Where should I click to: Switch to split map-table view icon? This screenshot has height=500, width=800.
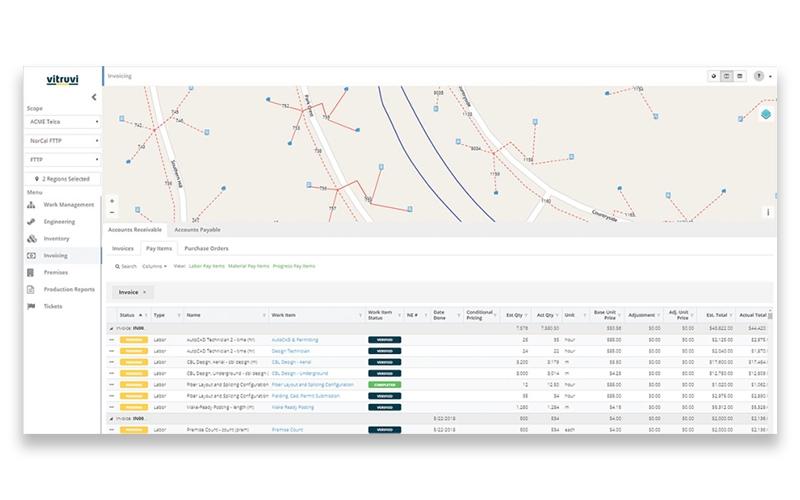727,76
